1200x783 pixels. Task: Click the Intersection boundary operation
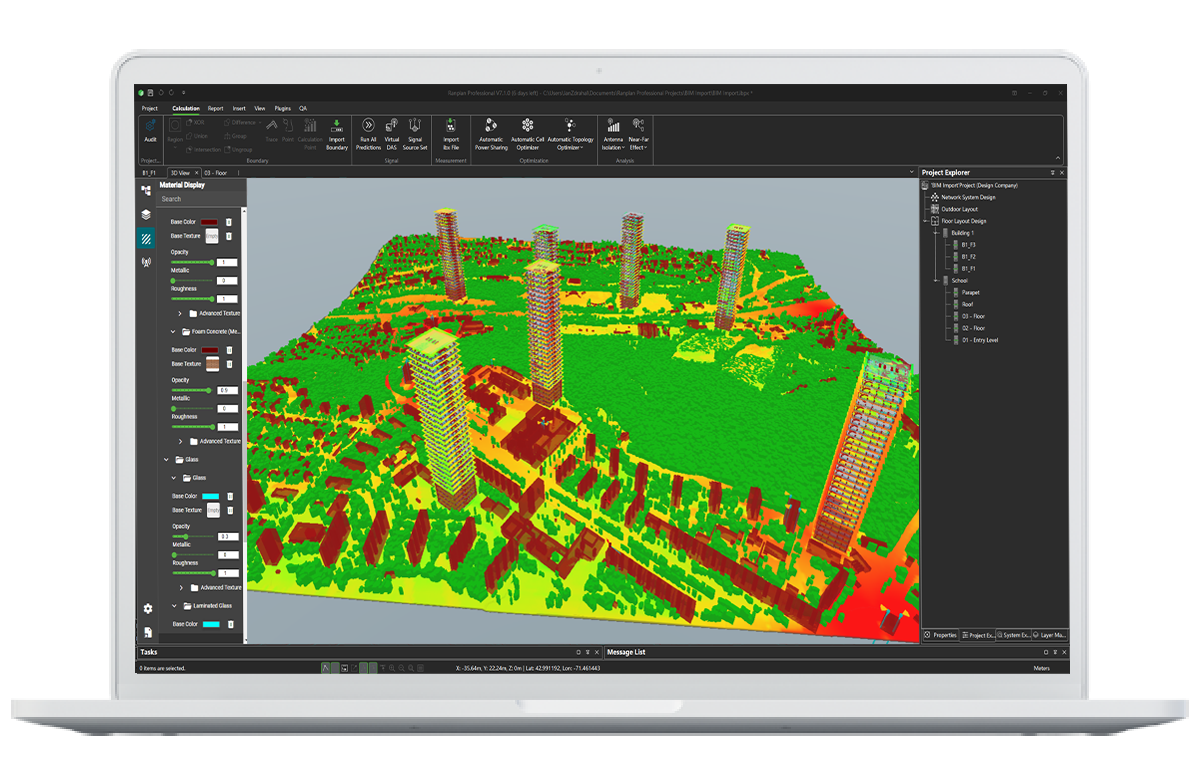204,149
